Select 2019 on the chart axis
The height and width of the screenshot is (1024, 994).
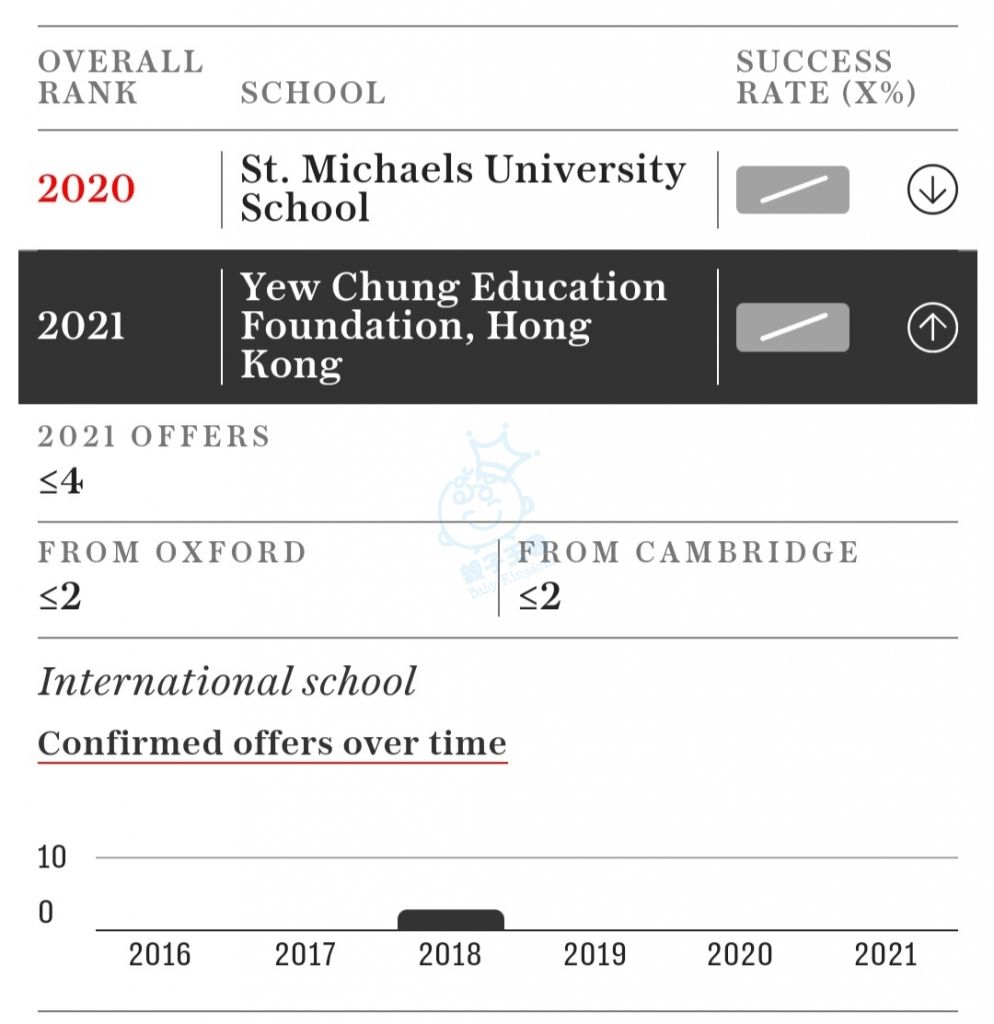point(595,955)
